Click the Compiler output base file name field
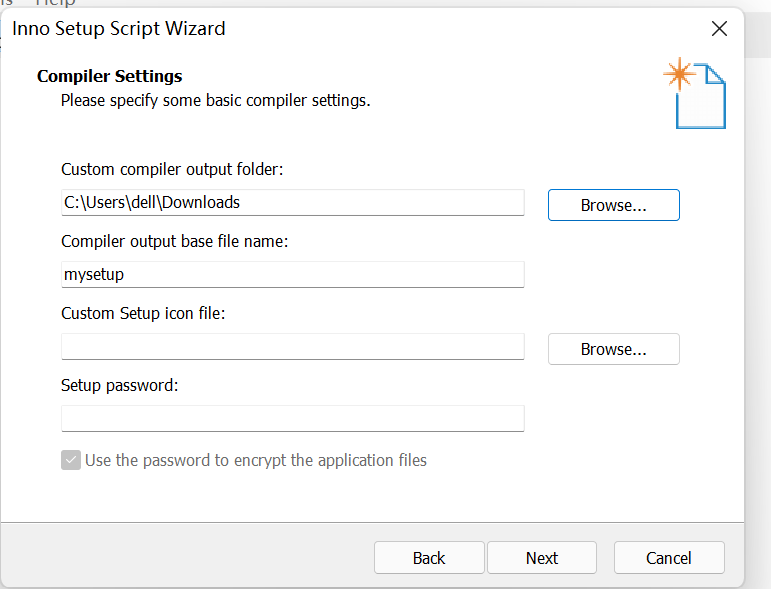The height and width of the screenshot is (589, 771). click(x=293, y=274)
